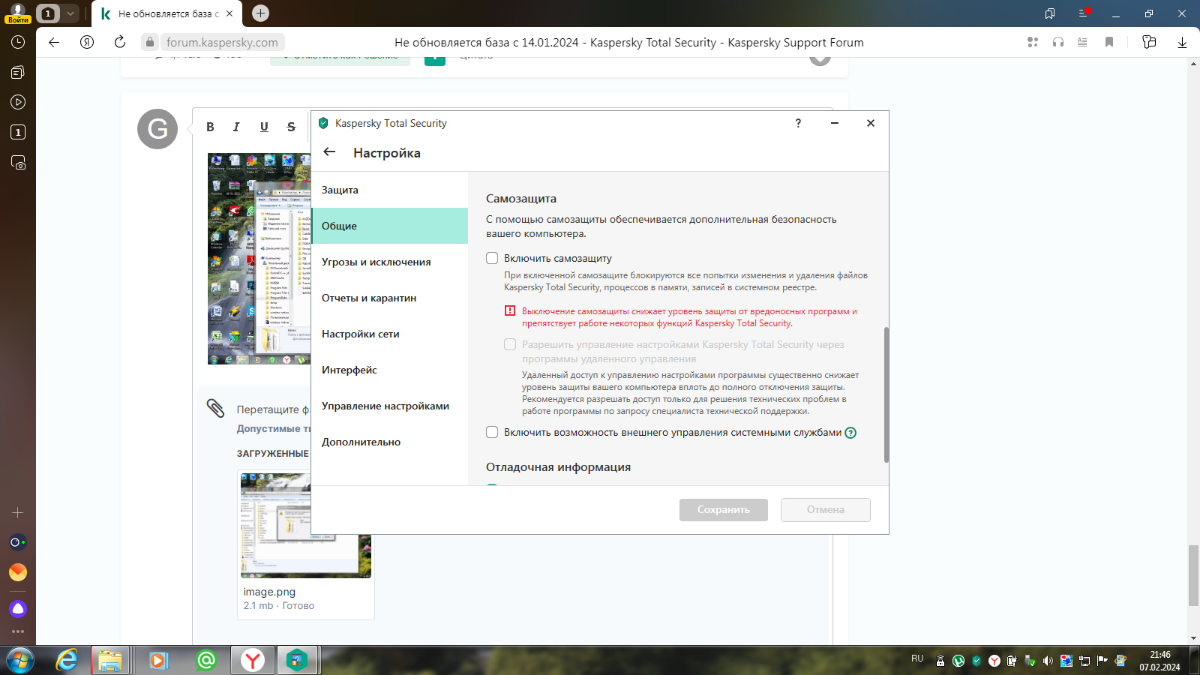Open Internet Explorer from taskbar

tap(67, 660)
